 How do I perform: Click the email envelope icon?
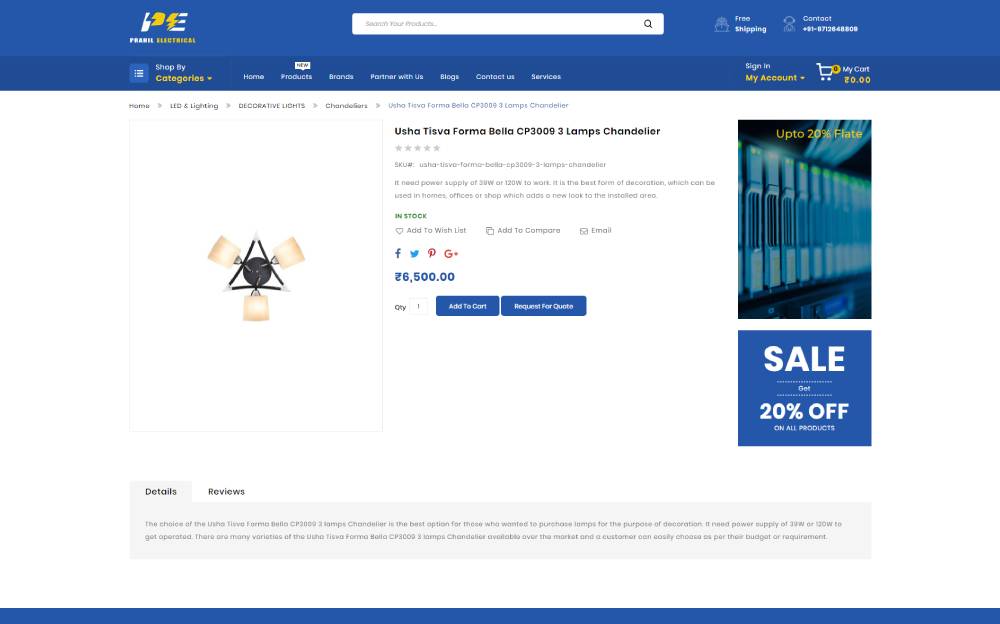(x=584, y=231)
